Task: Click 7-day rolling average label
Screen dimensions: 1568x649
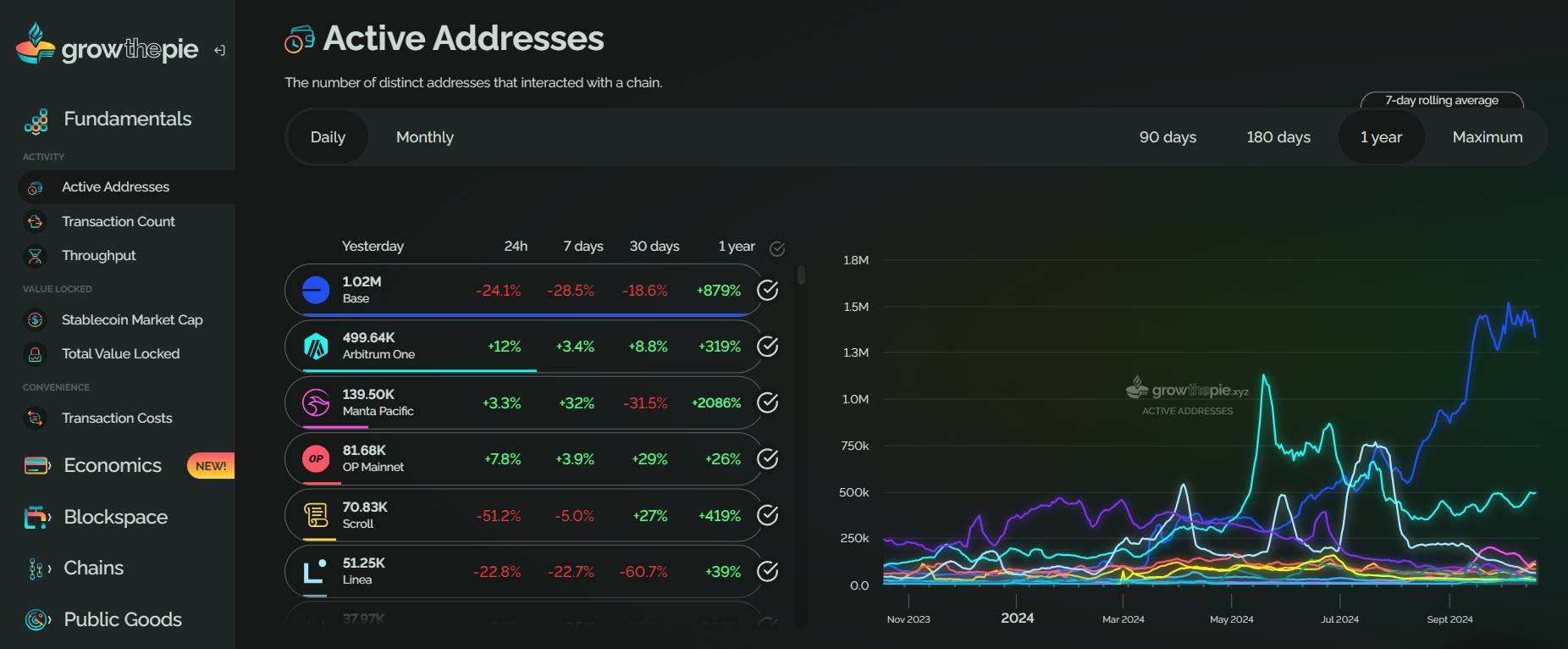Action: (1442, 100)
